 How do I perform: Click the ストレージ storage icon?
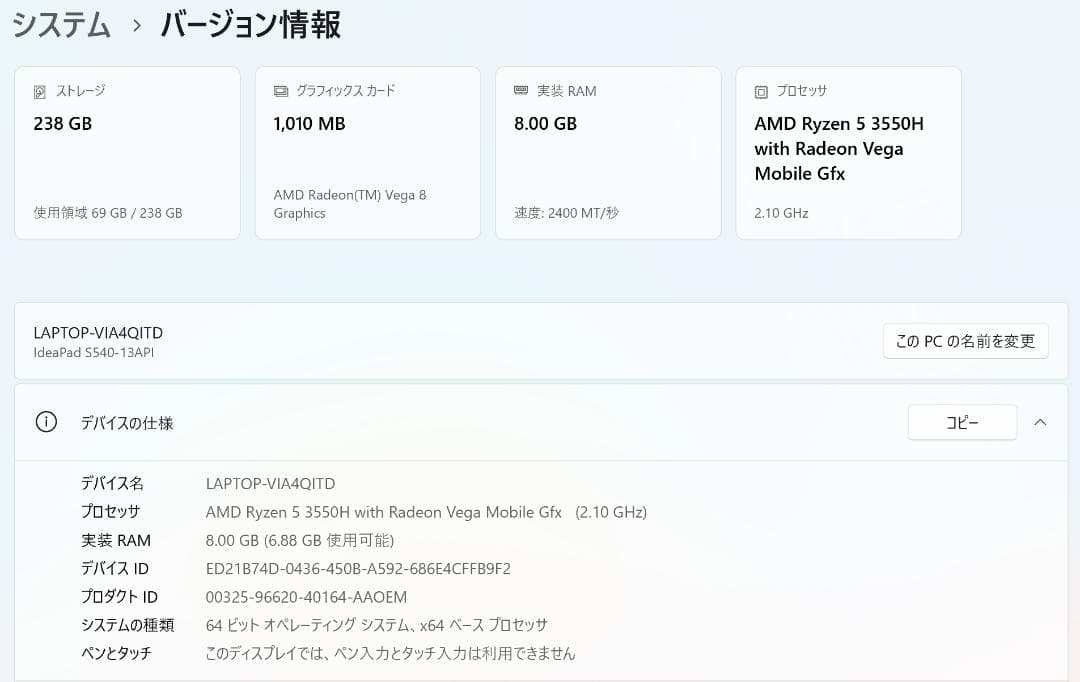click(40, 91)
